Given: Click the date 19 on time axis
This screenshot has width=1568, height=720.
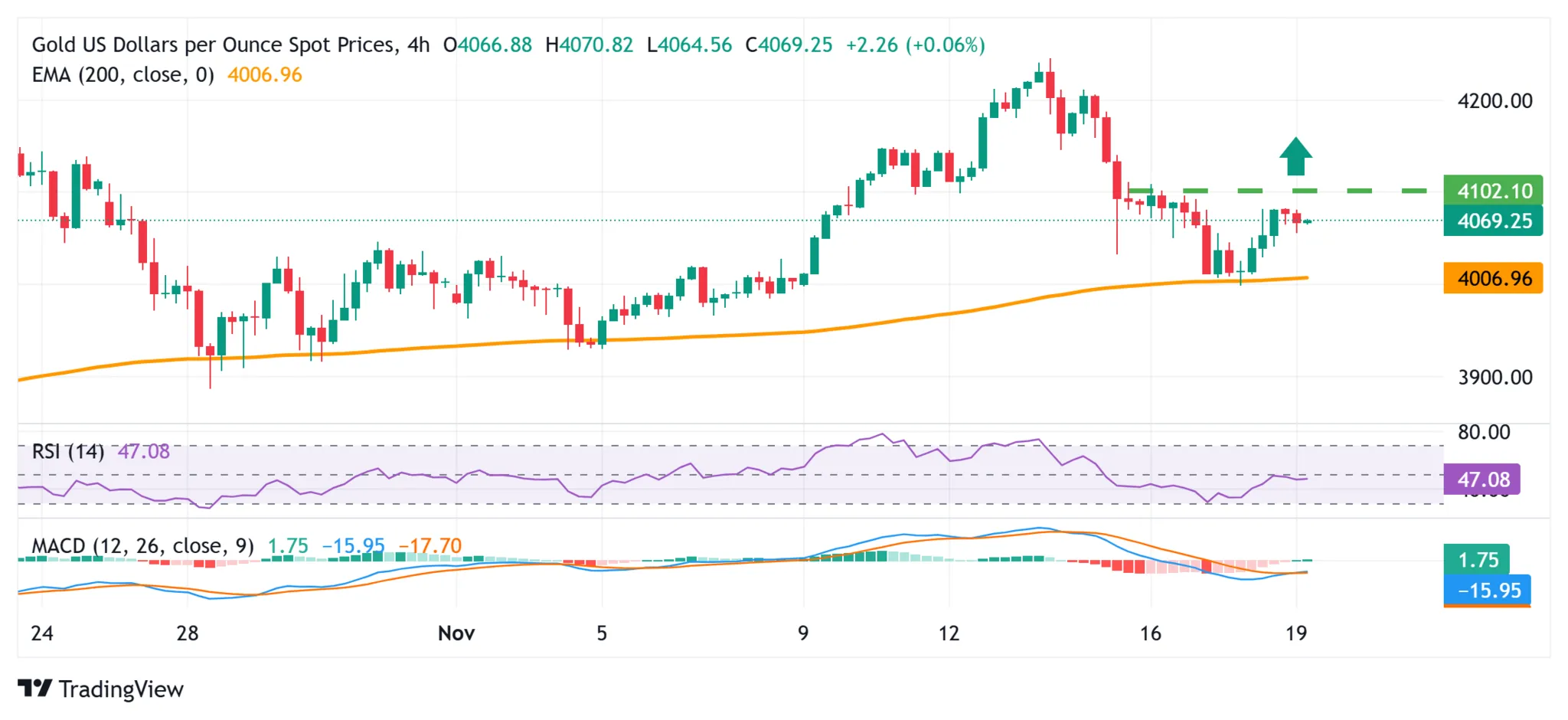Looking at the screenshot, I should [1295, 633].
